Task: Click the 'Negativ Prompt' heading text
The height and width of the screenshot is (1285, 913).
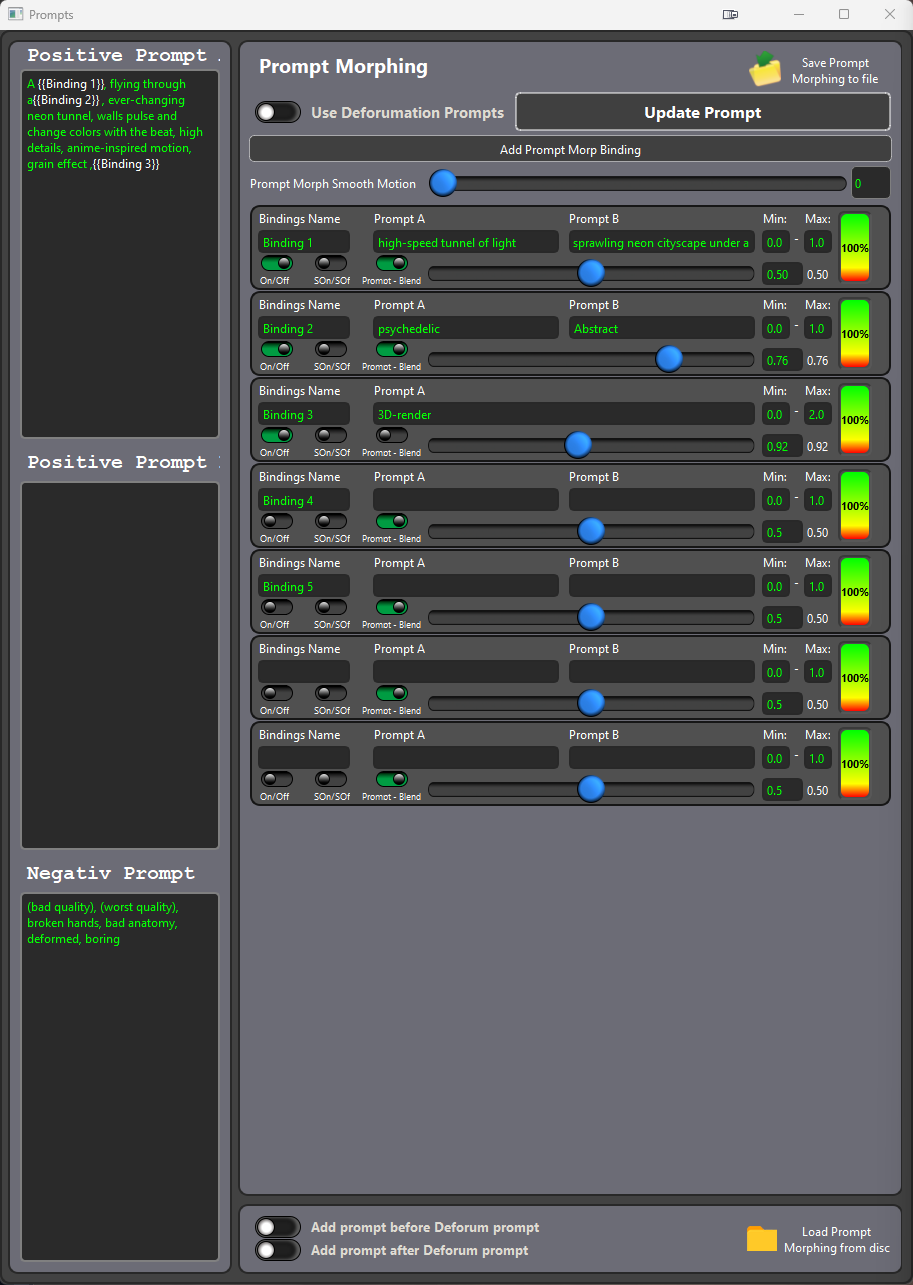Action: 110,873
